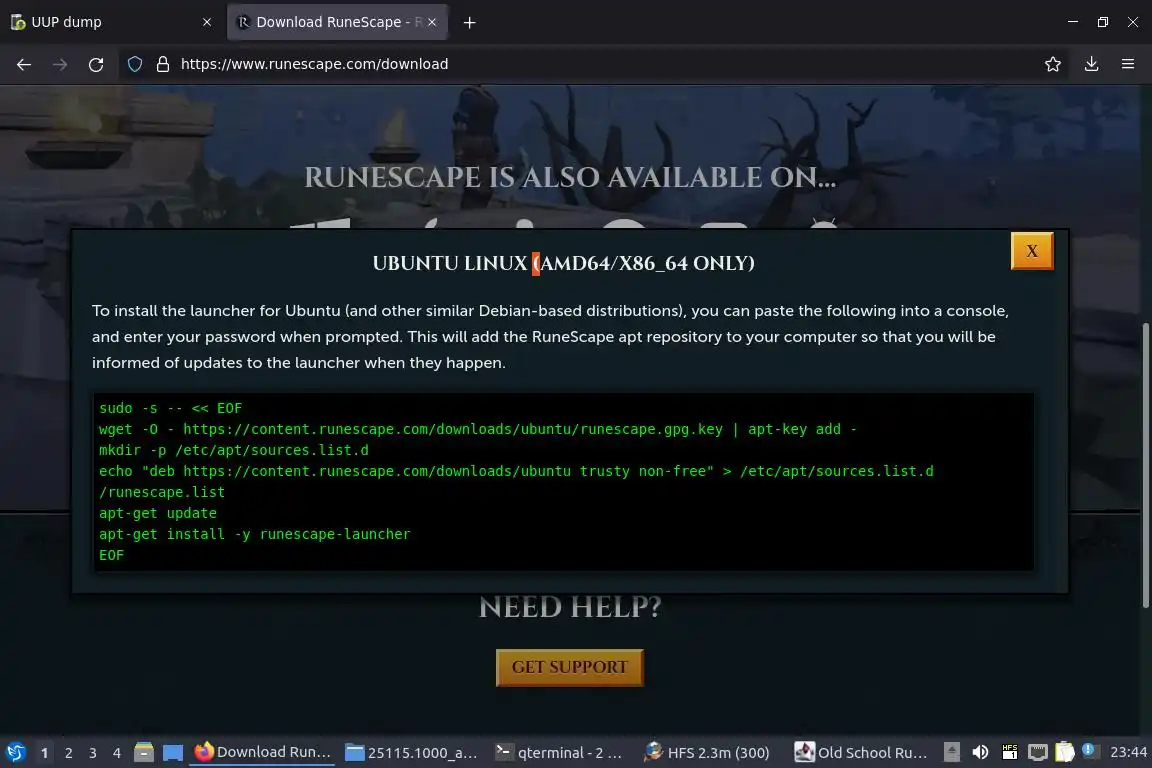Switch to workspace 2

coord(68,753)
